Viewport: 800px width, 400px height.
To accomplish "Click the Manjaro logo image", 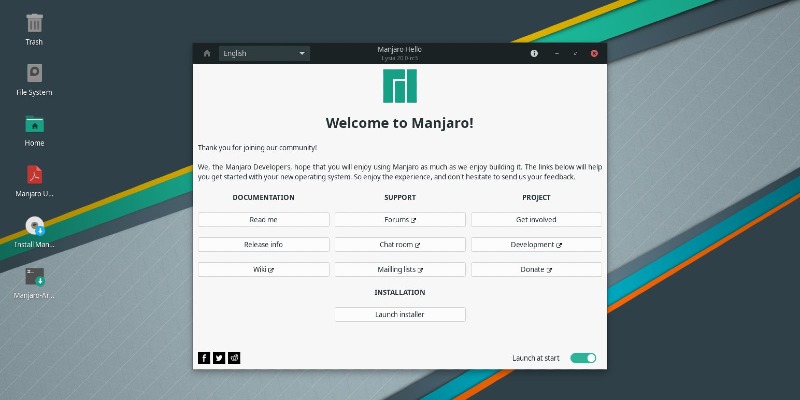I will tap(400, 86).
